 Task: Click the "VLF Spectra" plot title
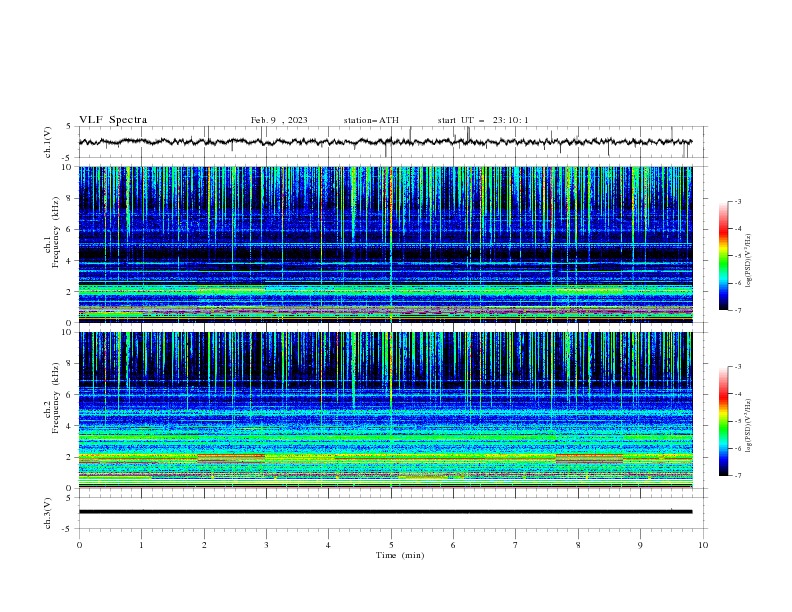(x=113, y=120)
